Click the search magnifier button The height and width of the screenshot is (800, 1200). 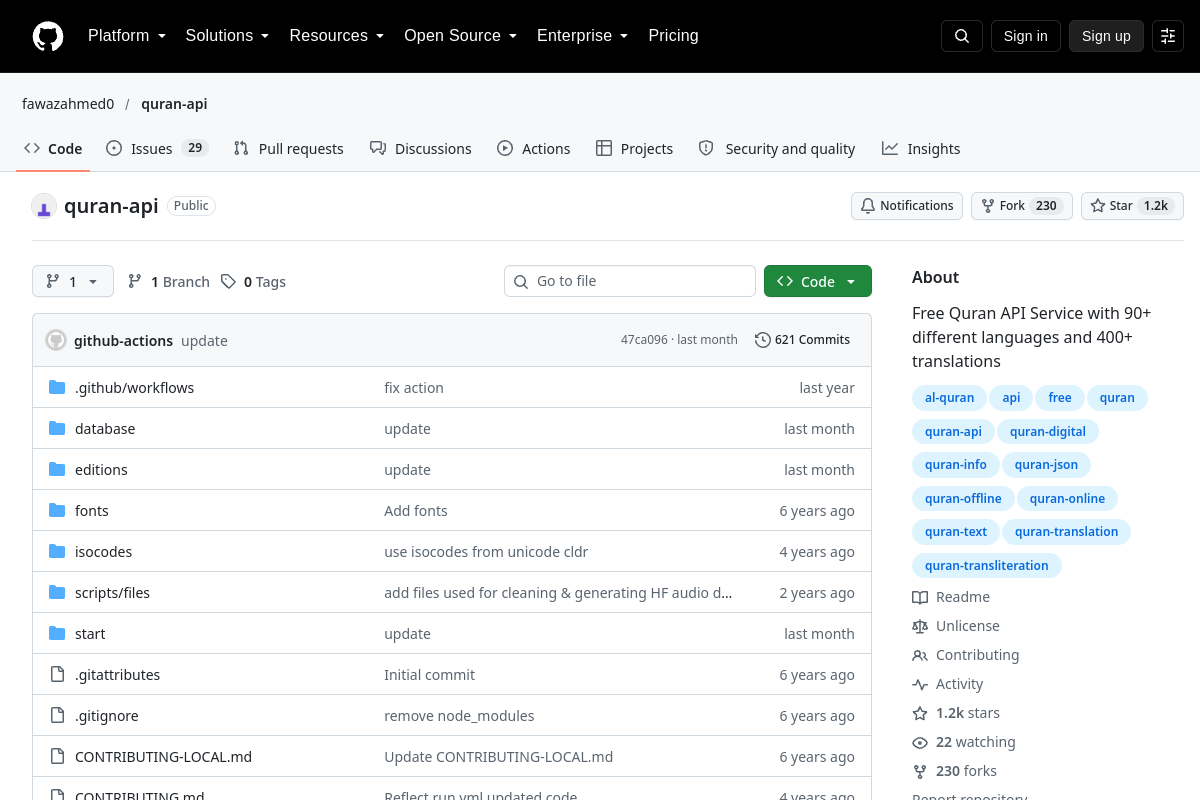pos(962,36)
